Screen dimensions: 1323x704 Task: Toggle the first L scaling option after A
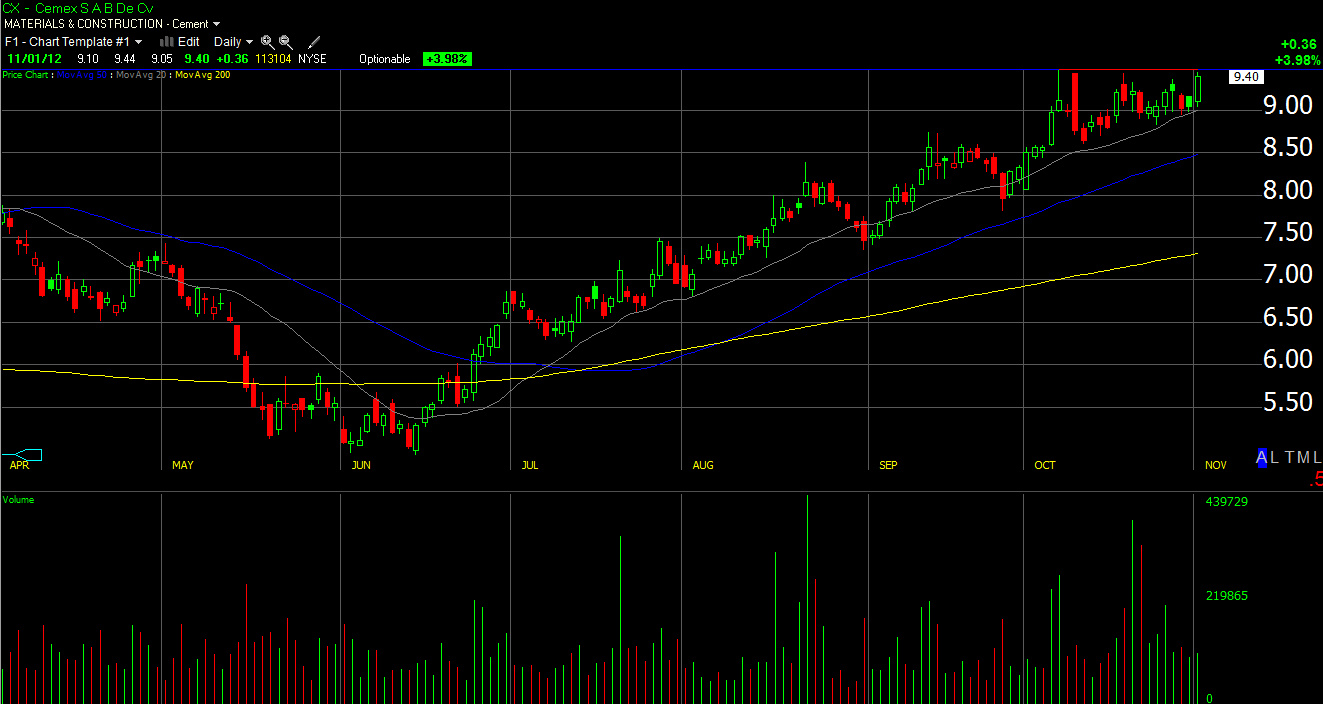pos(1276,457)
